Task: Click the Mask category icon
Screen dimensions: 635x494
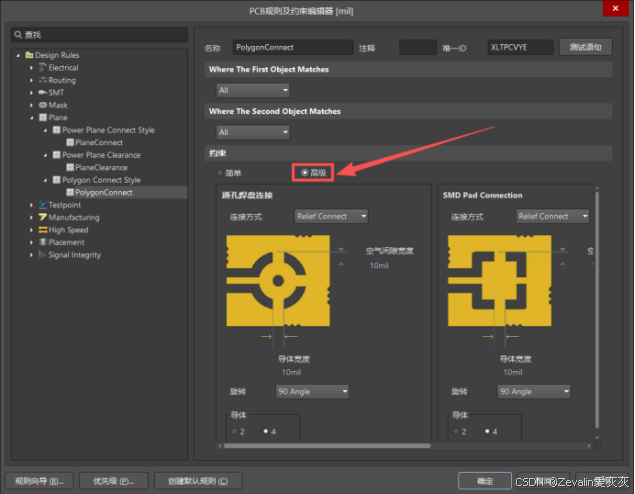Action: tap(43, 105)
